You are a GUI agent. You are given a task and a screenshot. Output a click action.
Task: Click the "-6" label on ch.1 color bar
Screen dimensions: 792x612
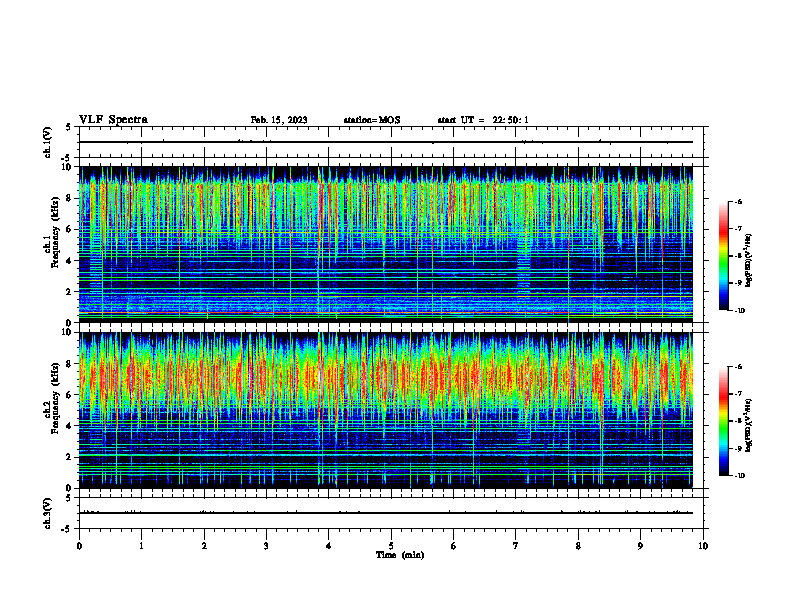(x=739, y=201)
